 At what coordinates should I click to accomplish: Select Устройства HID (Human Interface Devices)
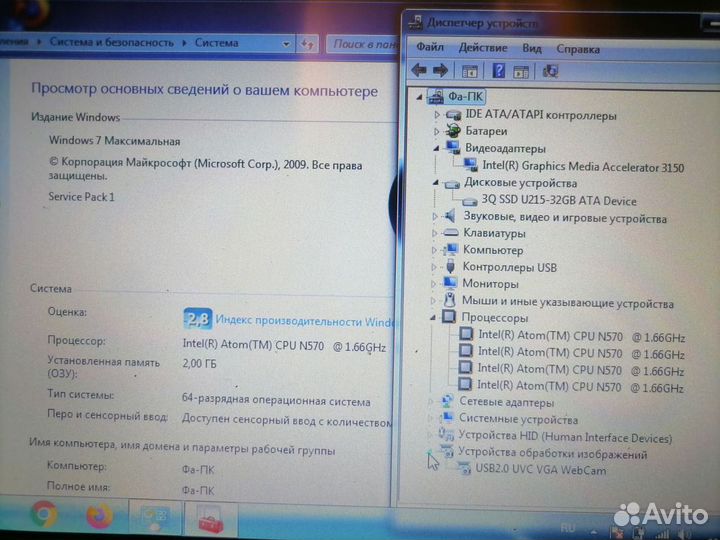click(565, 437)
